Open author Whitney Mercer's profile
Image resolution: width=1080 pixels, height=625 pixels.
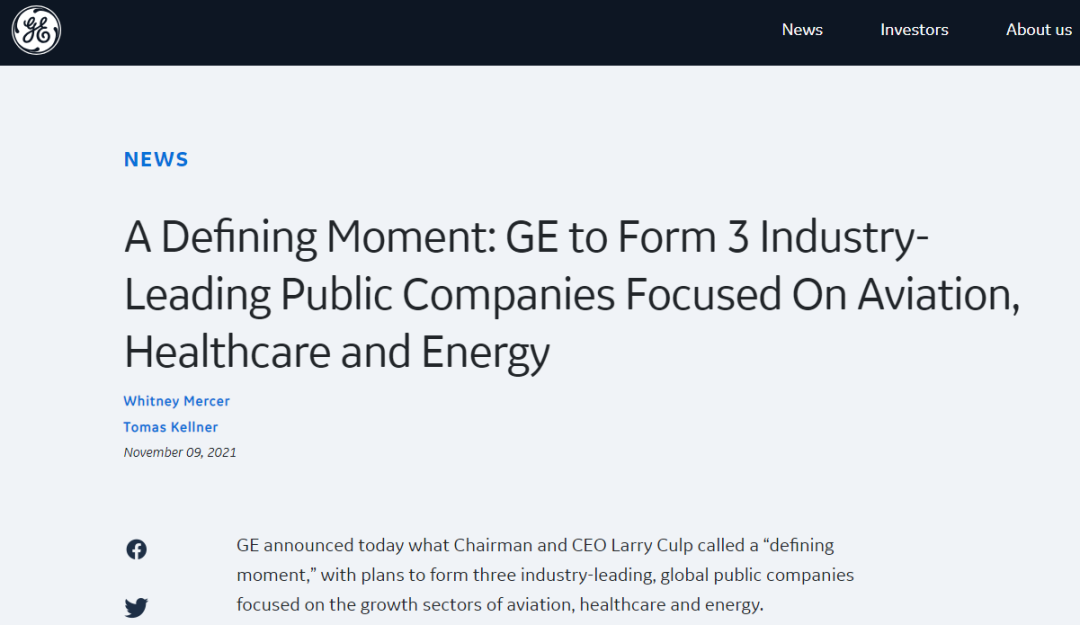tap(176, 401)
